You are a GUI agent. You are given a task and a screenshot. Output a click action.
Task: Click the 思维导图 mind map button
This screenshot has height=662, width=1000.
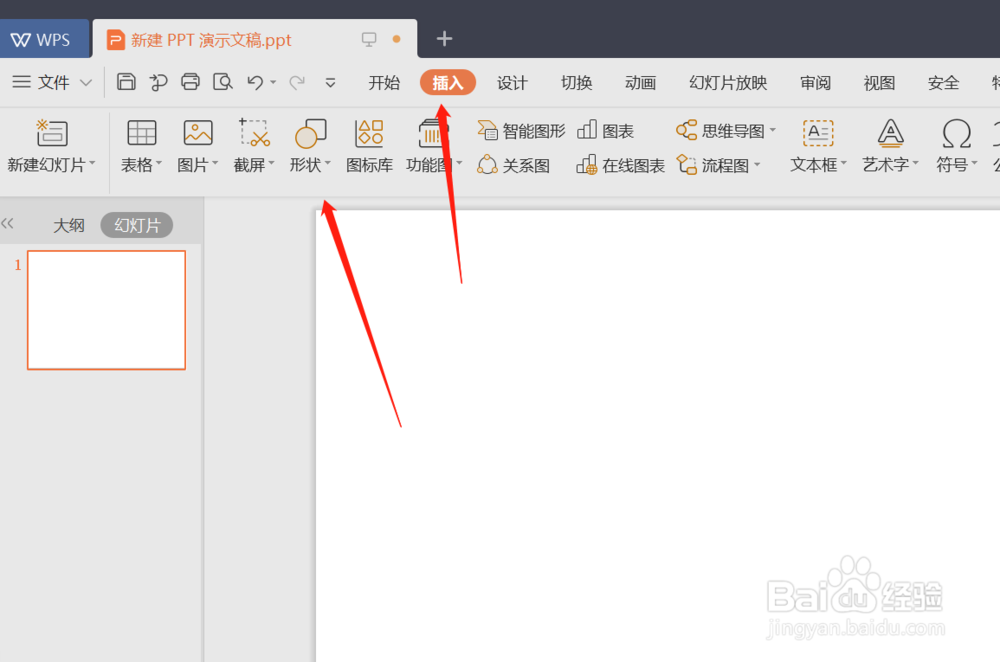coord(720,131)
